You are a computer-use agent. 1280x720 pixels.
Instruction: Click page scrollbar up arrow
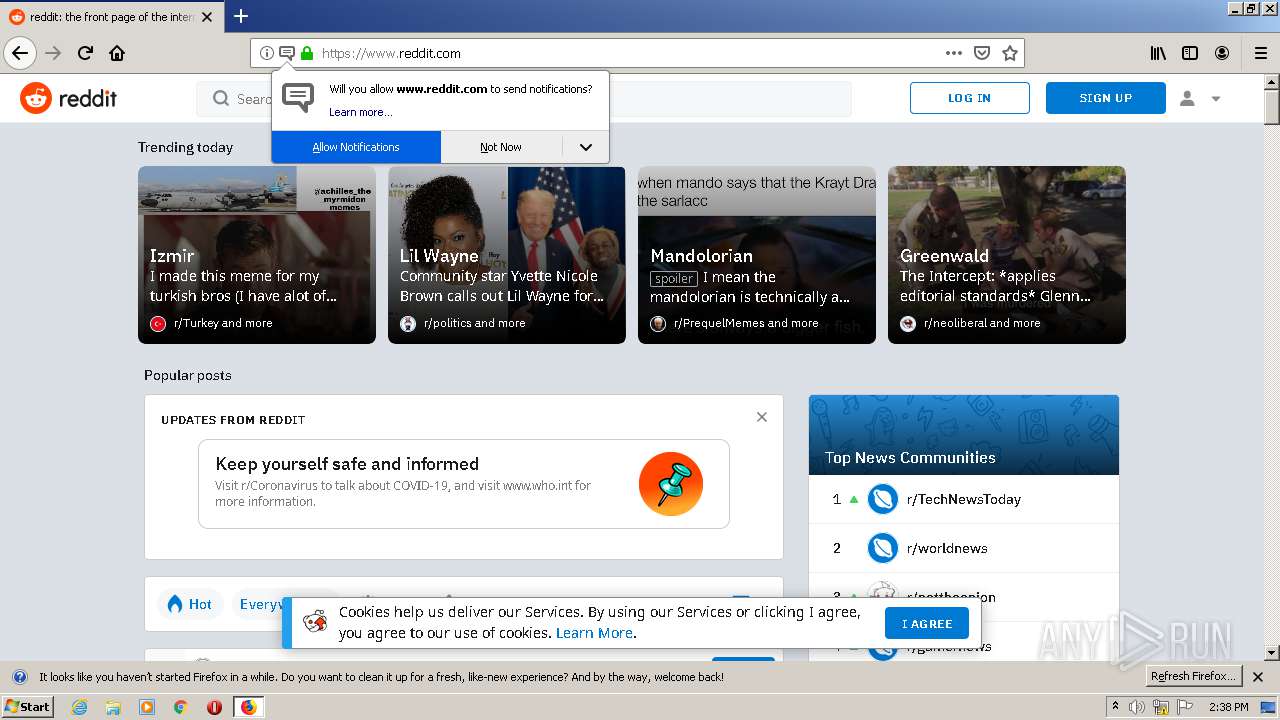[1272, 81]
